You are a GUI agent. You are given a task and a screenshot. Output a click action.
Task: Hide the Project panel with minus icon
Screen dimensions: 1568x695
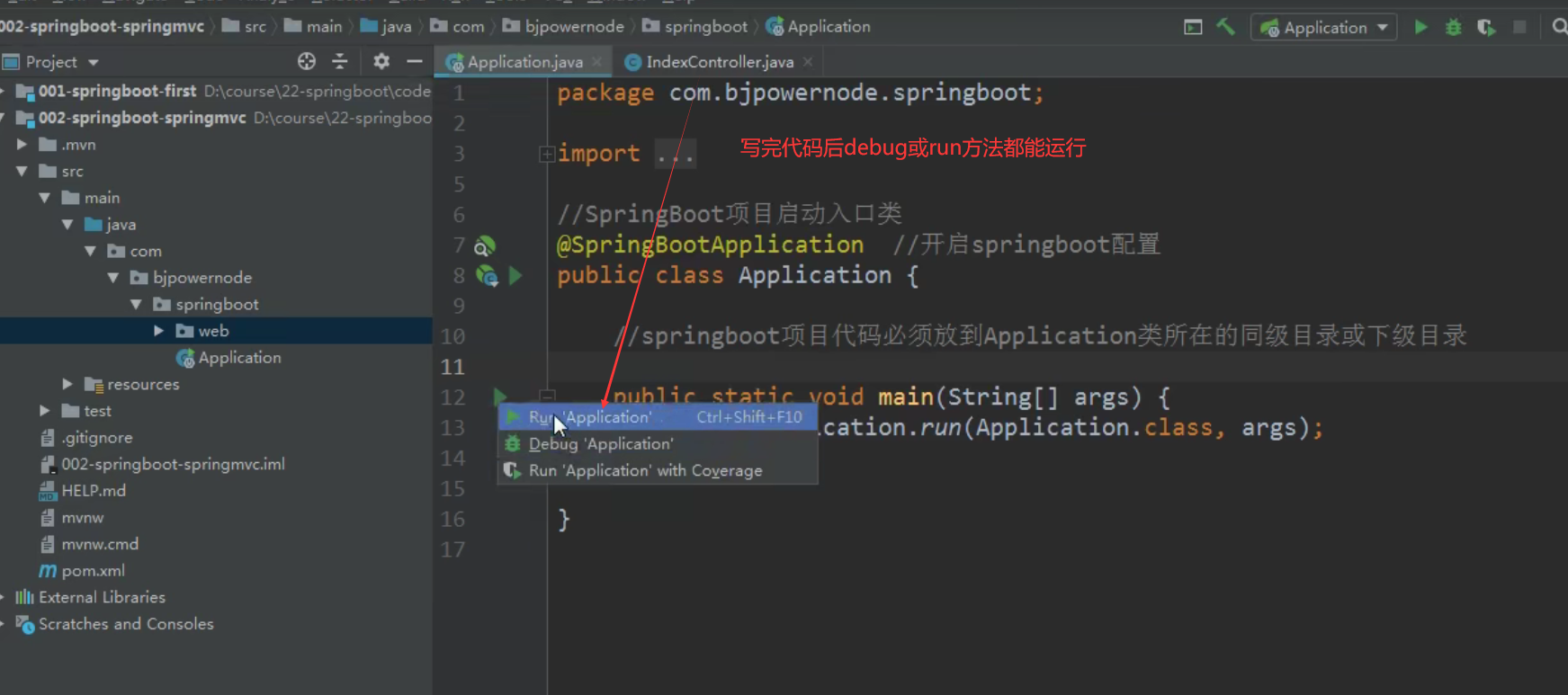[x=414, y=61]
